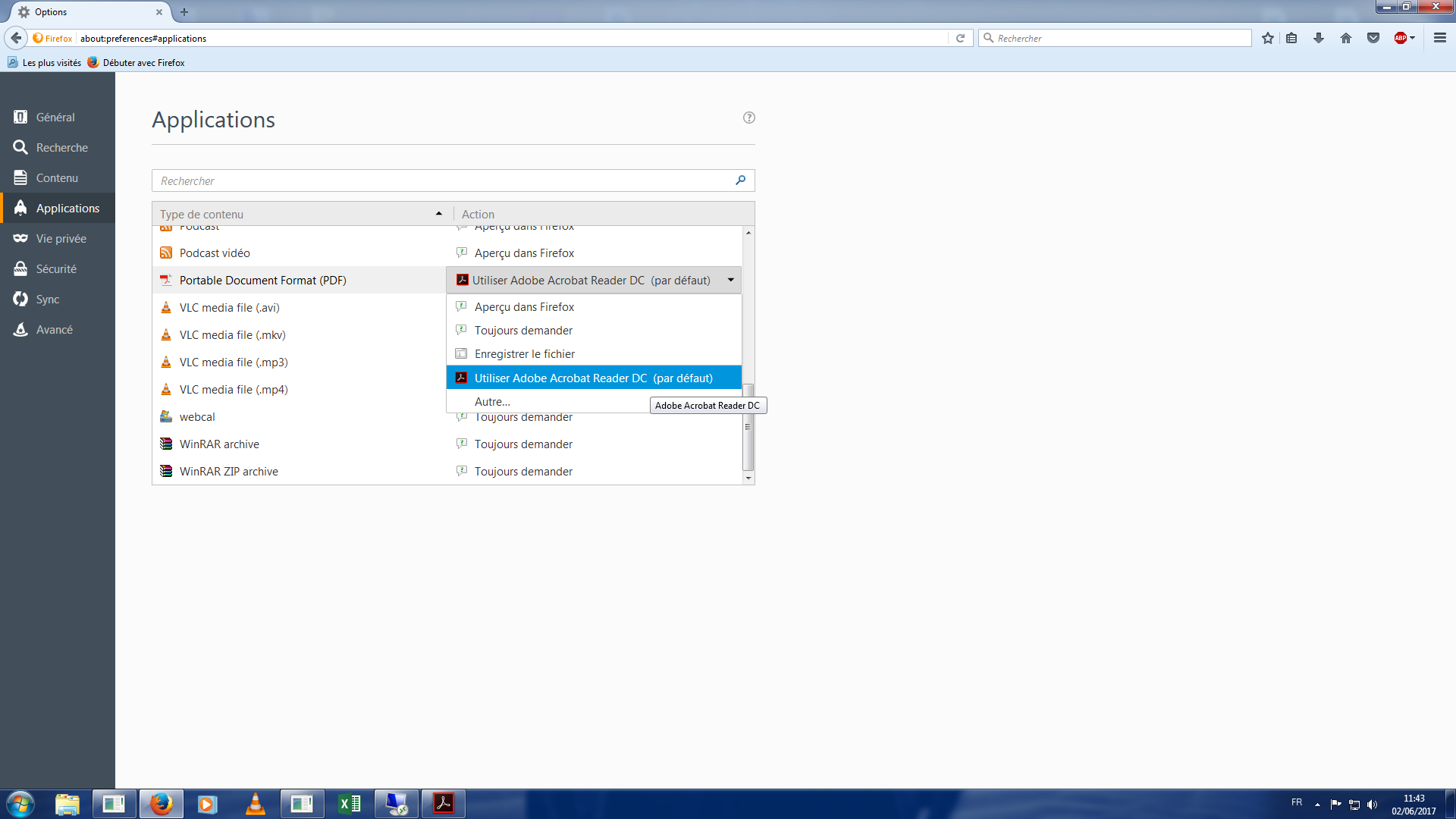Click the Adblock Plus ABP icon
The height and width of the screenshot is (819, 1456).
[x=1400, y=38]
